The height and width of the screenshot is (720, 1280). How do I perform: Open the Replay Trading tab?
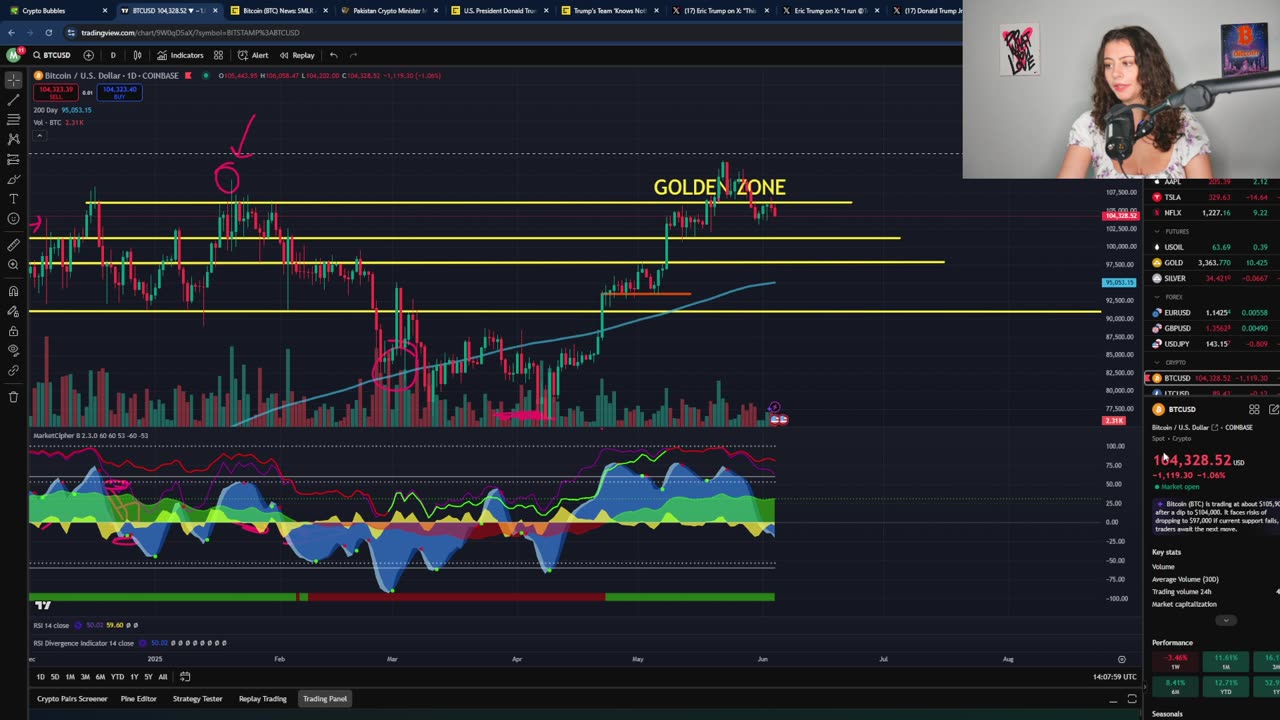262,699
